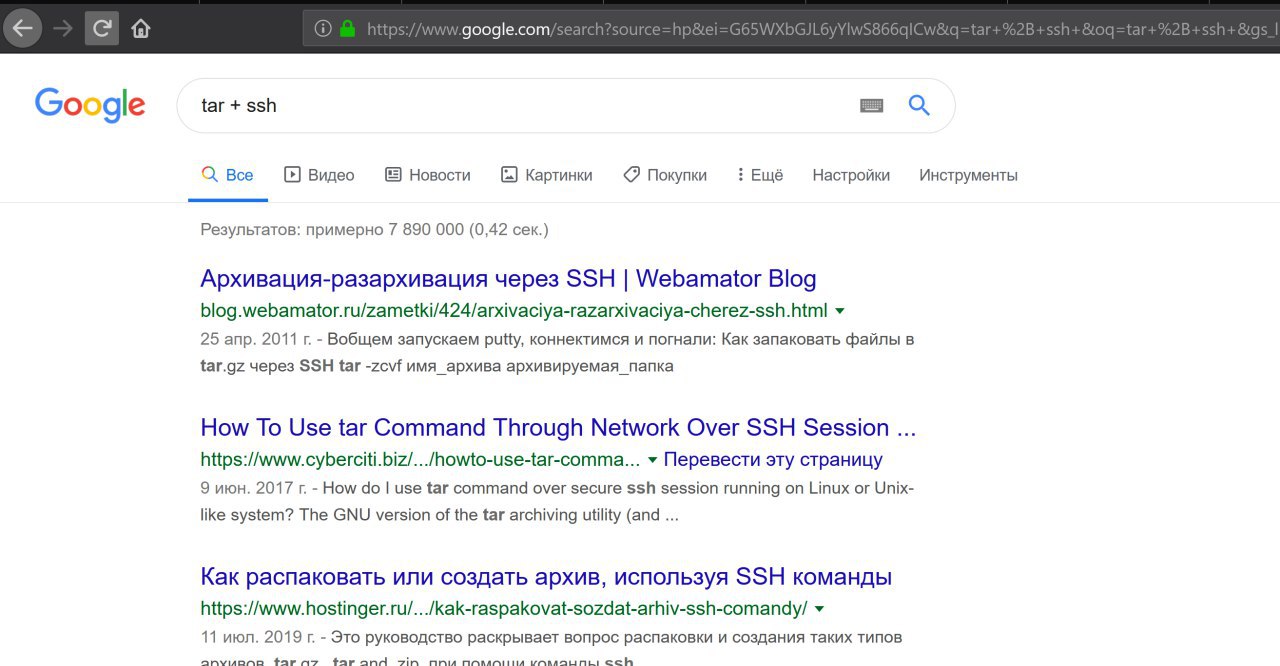Switch to the 'Новости' tab

point(427,175)
